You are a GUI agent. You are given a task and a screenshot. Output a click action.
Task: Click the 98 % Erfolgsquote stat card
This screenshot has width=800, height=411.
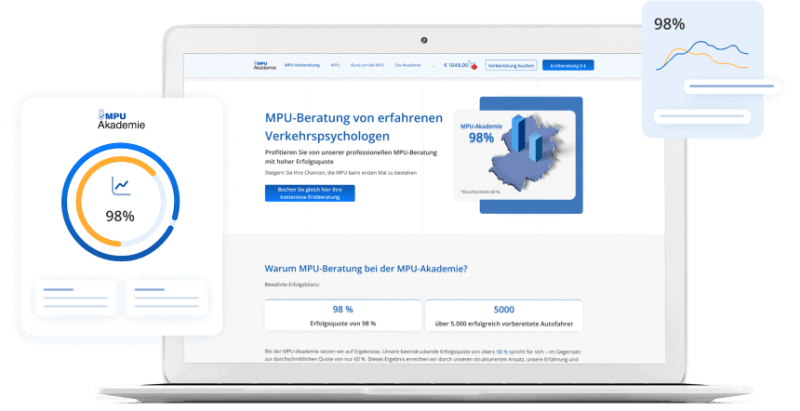point(343,315)
